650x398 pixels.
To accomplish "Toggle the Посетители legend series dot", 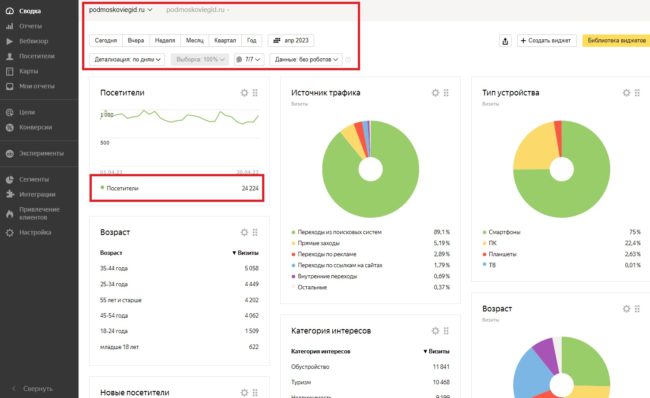I will (102, 188).
